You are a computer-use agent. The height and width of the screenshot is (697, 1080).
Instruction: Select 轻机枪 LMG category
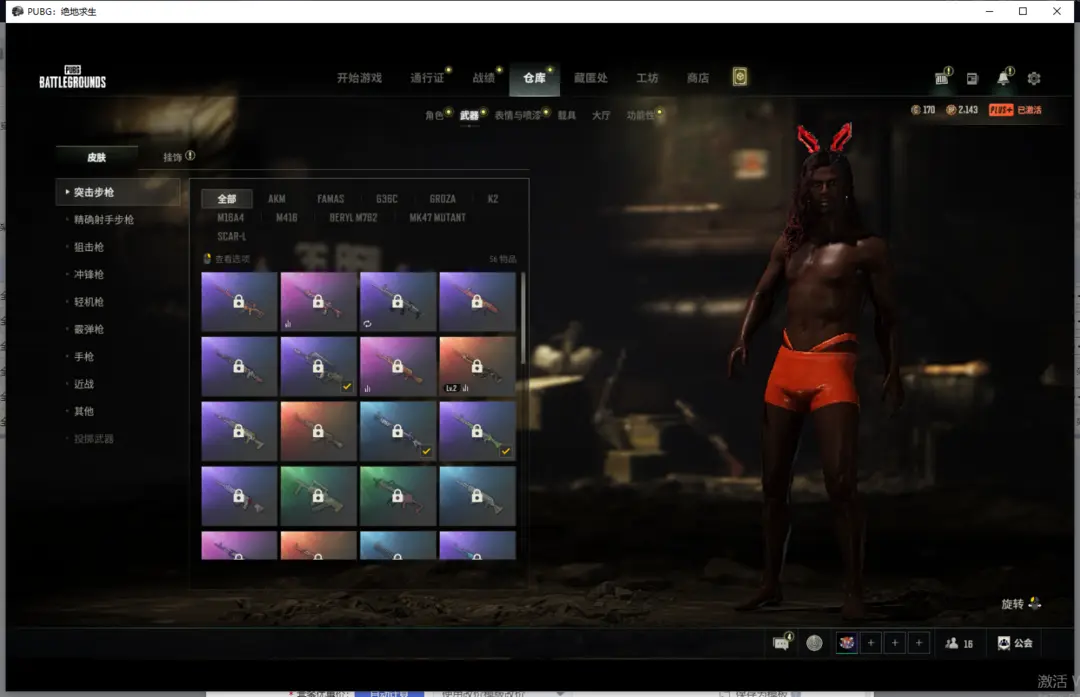pos(89,302)
